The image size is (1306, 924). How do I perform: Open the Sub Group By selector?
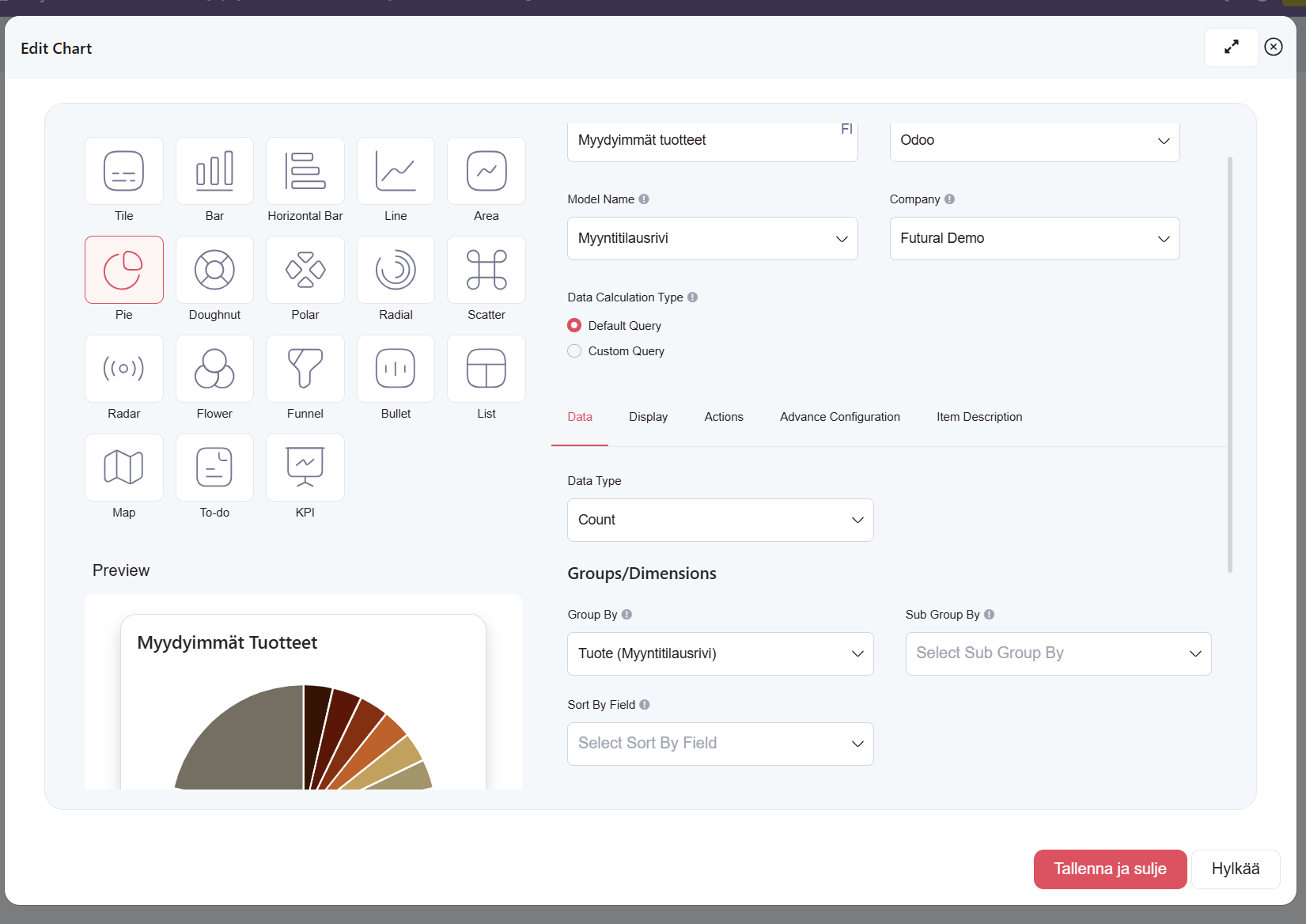pos(1058,653)
